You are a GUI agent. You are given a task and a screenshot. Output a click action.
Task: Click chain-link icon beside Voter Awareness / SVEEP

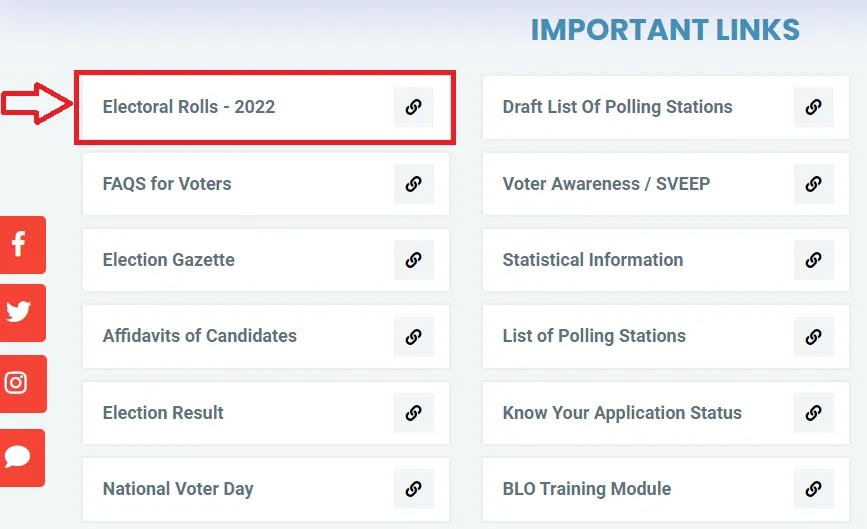pyautogui.click(x=813, y=184)
